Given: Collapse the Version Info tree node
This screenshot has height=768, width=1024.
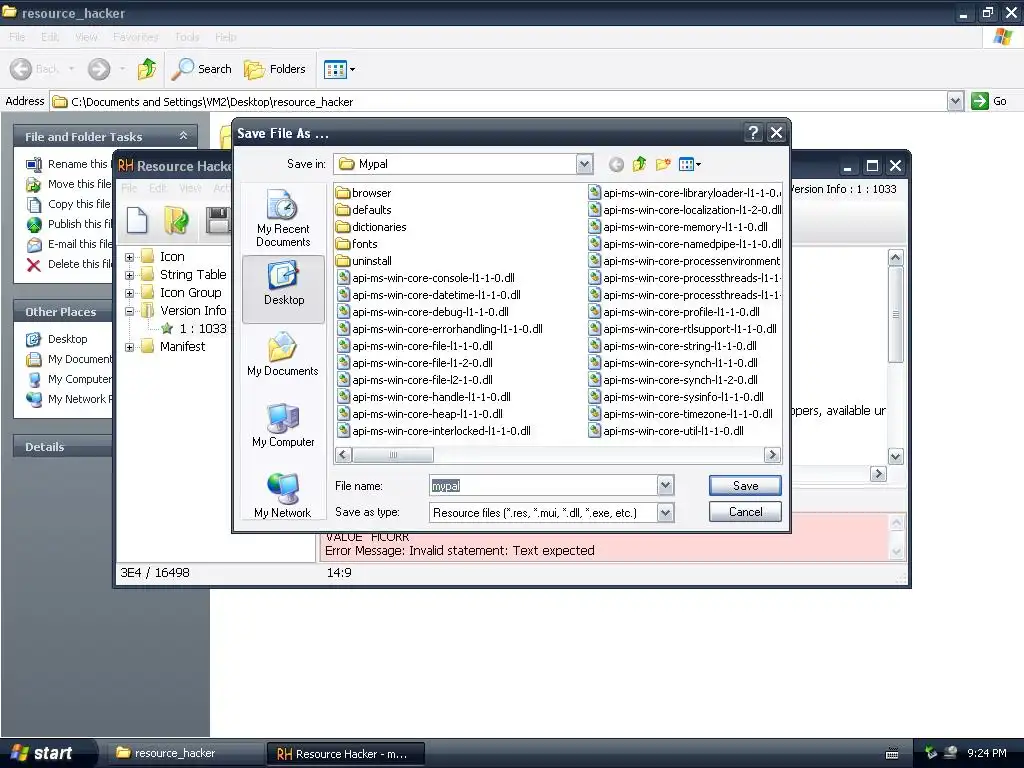Looking at the screenshot, I should coord(129,312).
